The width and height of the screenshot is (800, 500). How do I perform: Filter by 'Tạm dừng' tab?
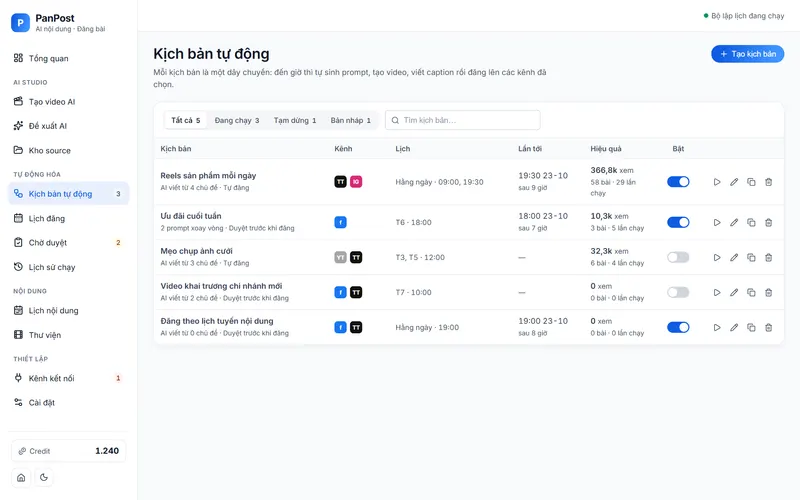tap(295, 120)
